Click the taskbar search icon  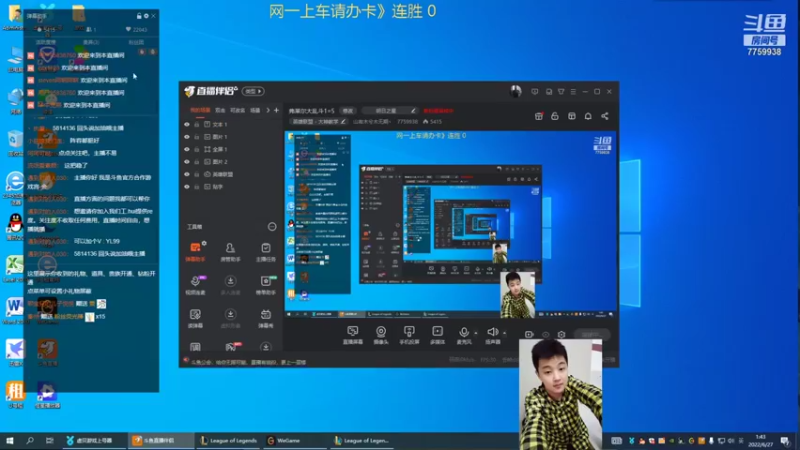30,440
